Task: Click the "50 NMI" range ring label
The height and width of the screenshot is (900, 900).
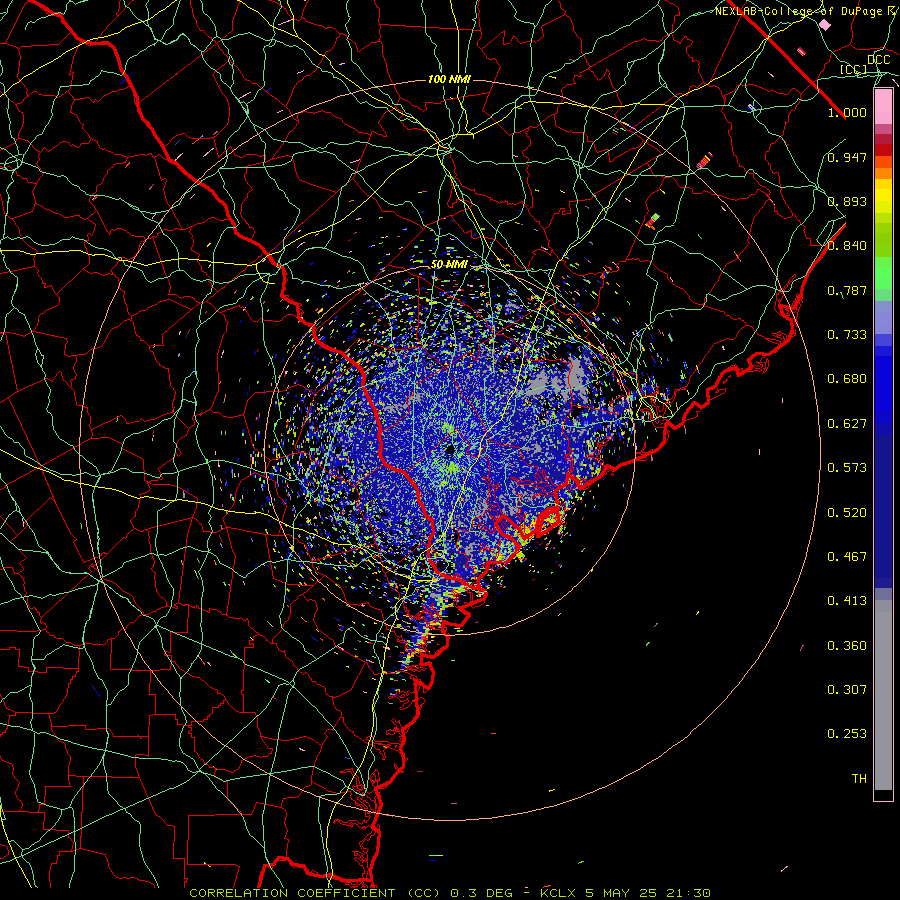Action: tap(449, 264)
